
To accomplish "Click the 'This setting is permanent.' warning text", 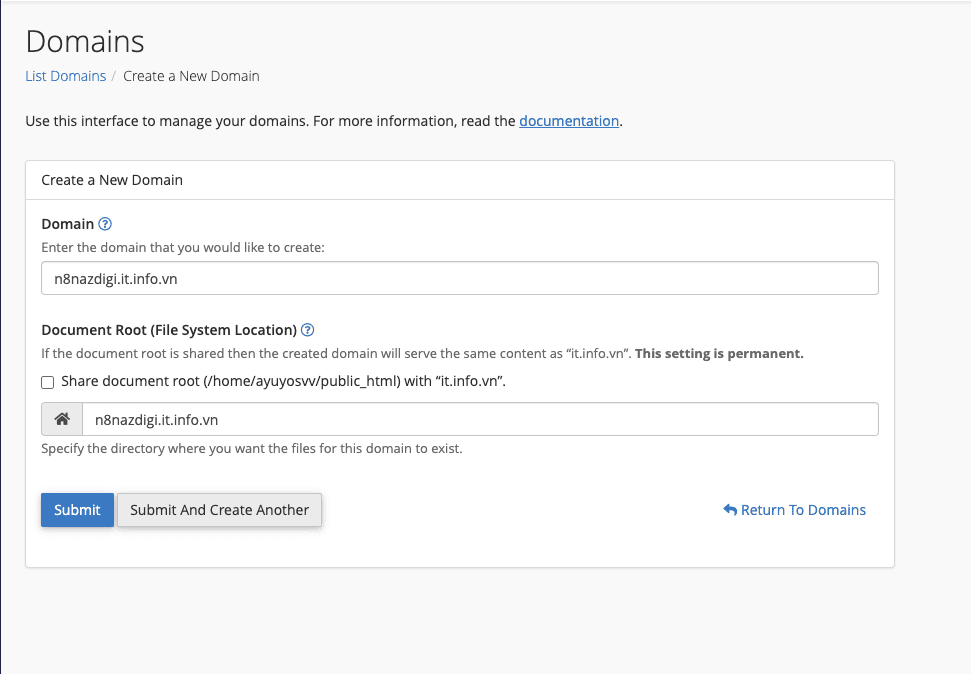I will point(719,354).
